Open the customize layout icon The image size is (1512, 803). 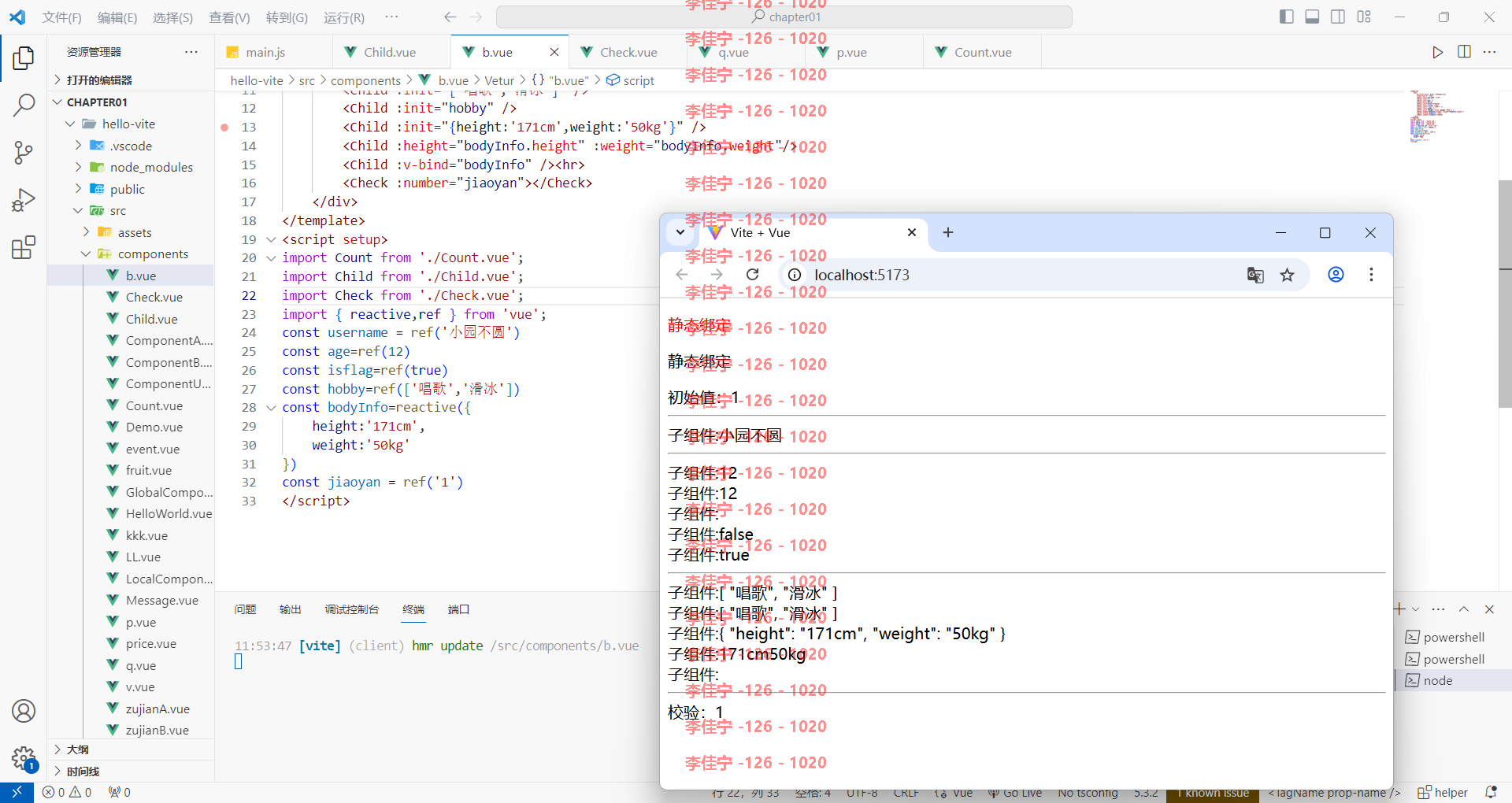pyautogui.click(x=1364, y=17)
